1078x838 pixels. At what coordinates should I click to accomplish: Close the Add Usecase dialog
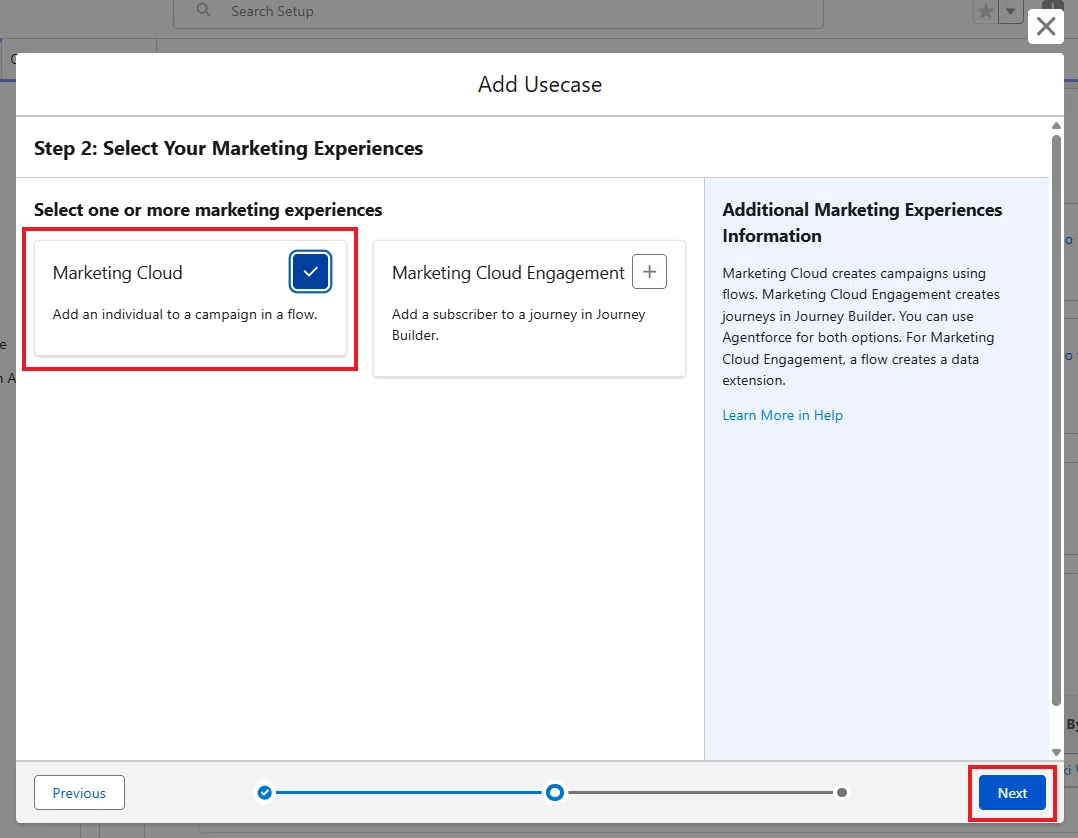tap(1046, 27)
